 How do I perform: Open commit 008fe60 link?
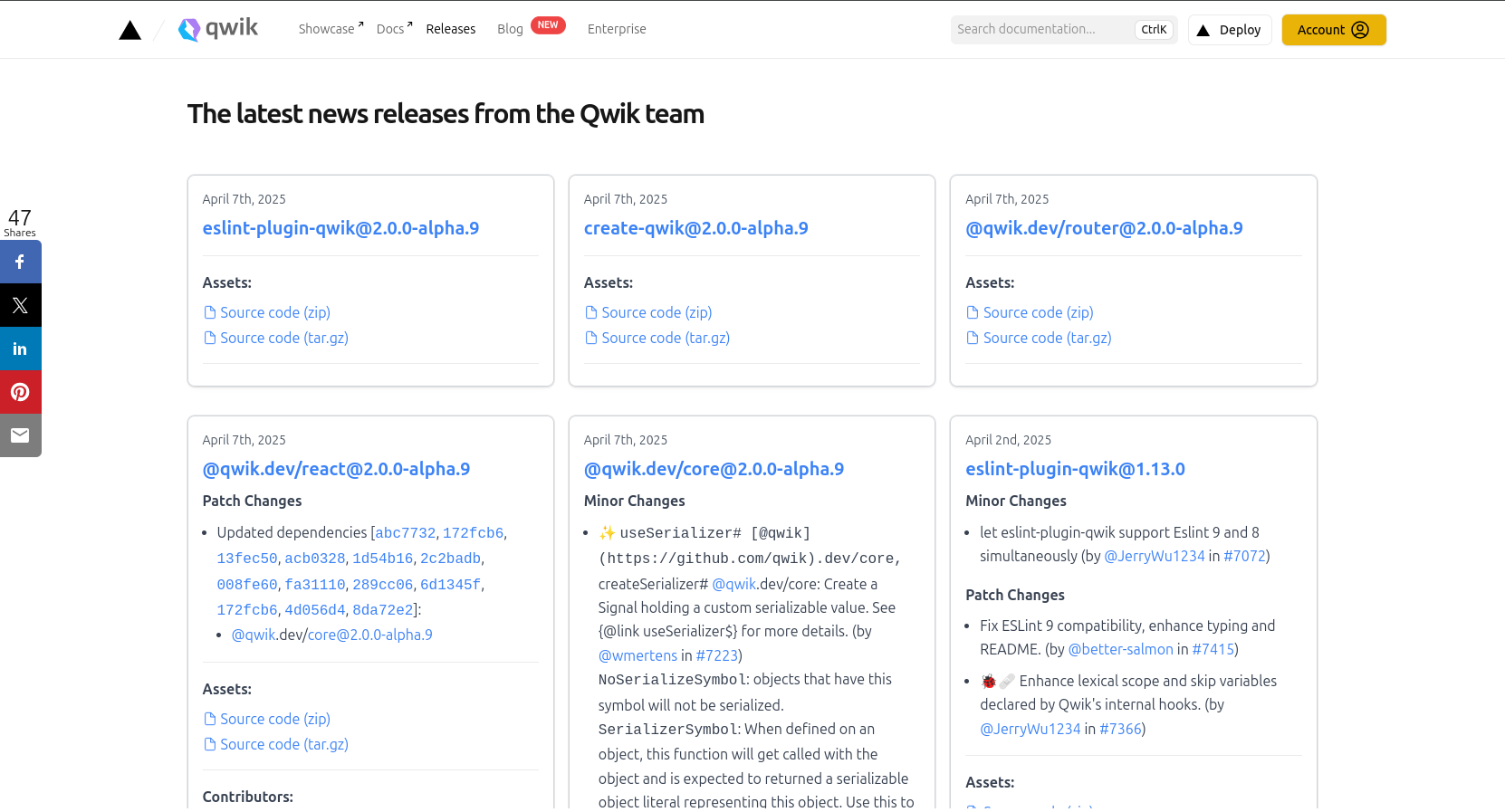pos(247,585)
